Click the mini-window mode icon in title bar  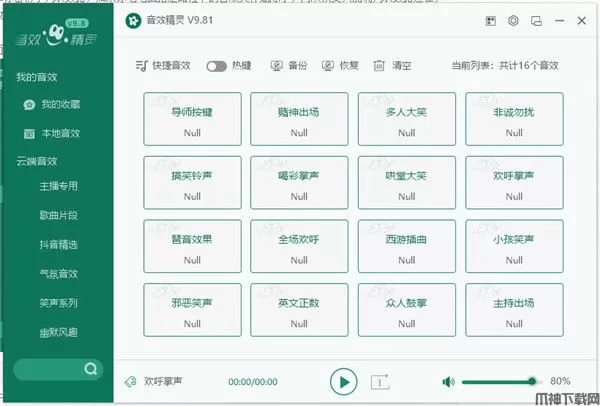[x=536, y=21]
